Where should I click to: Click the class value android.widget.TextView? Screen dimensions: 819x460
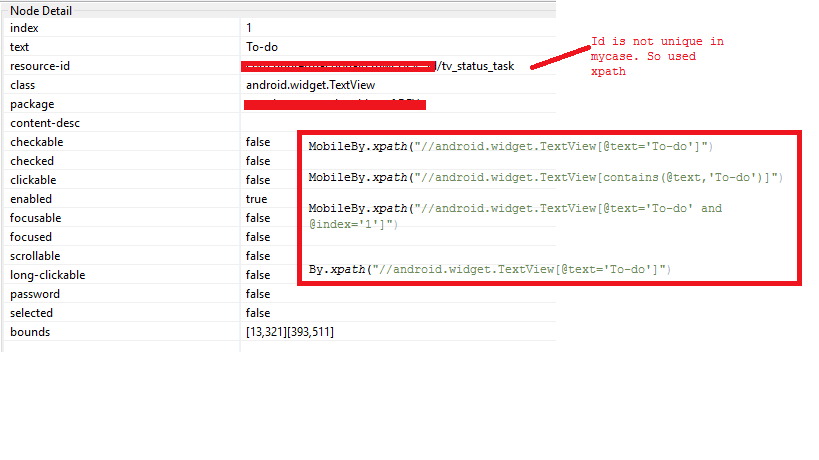(x=310, y=85)
